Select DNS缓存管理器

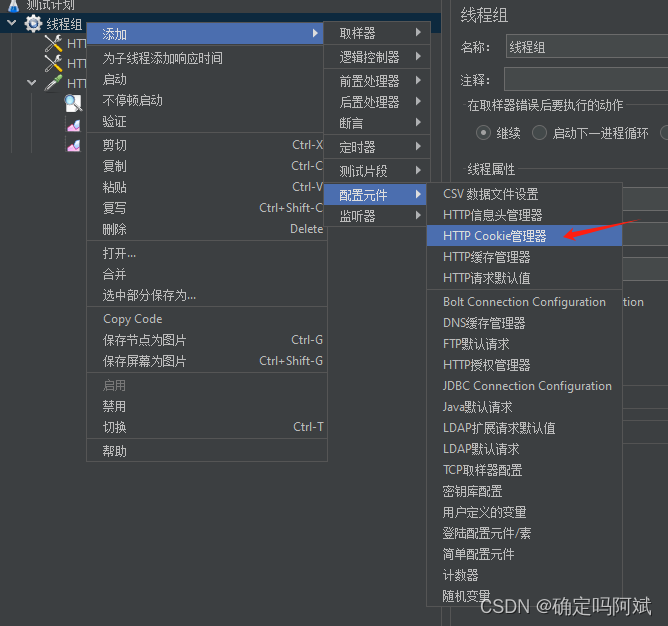click(x=524, y=323)
